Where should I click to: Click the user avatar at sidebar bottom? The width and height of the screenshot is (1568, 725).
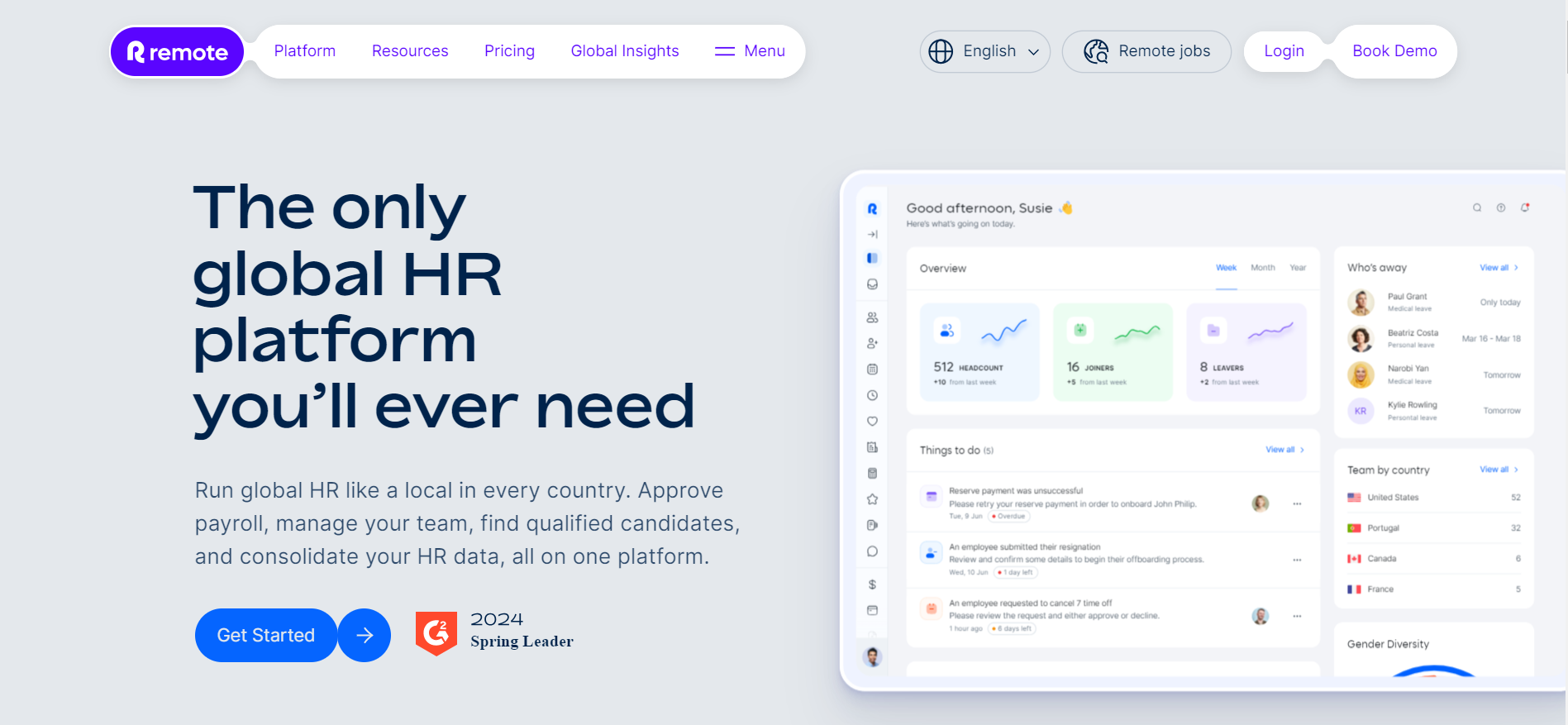[x=872, y=656]
